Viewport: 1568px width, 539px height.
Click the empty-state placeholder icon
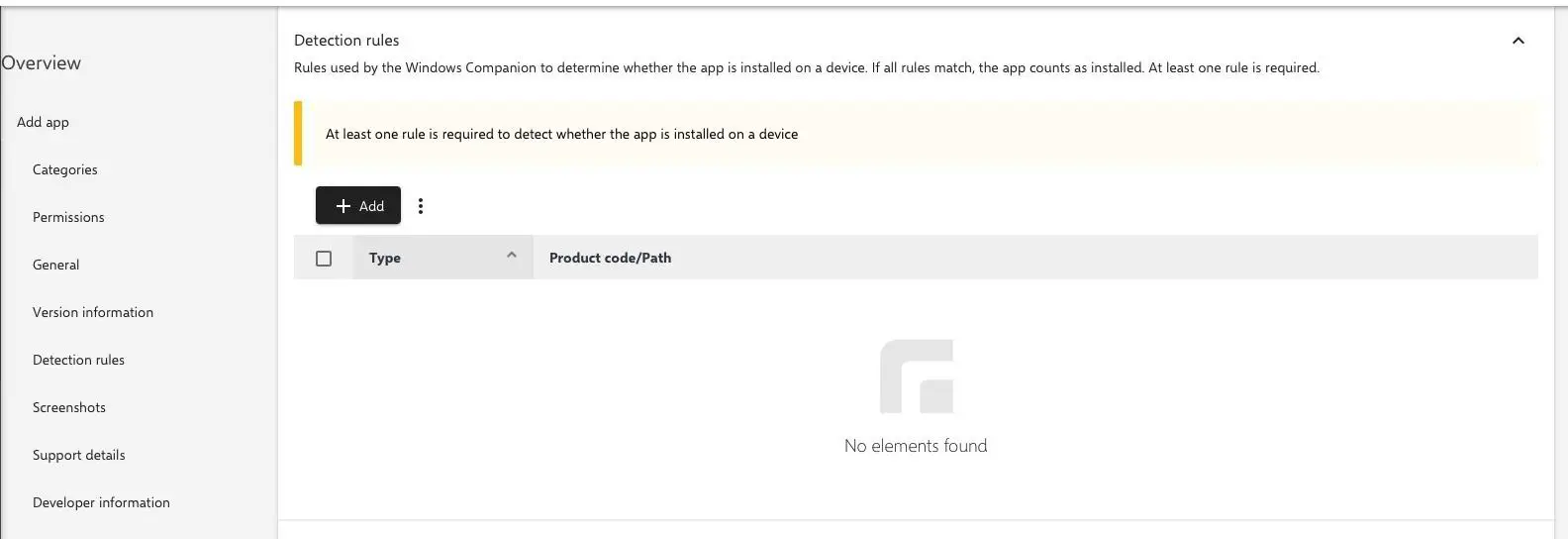(x=916, y=377)
